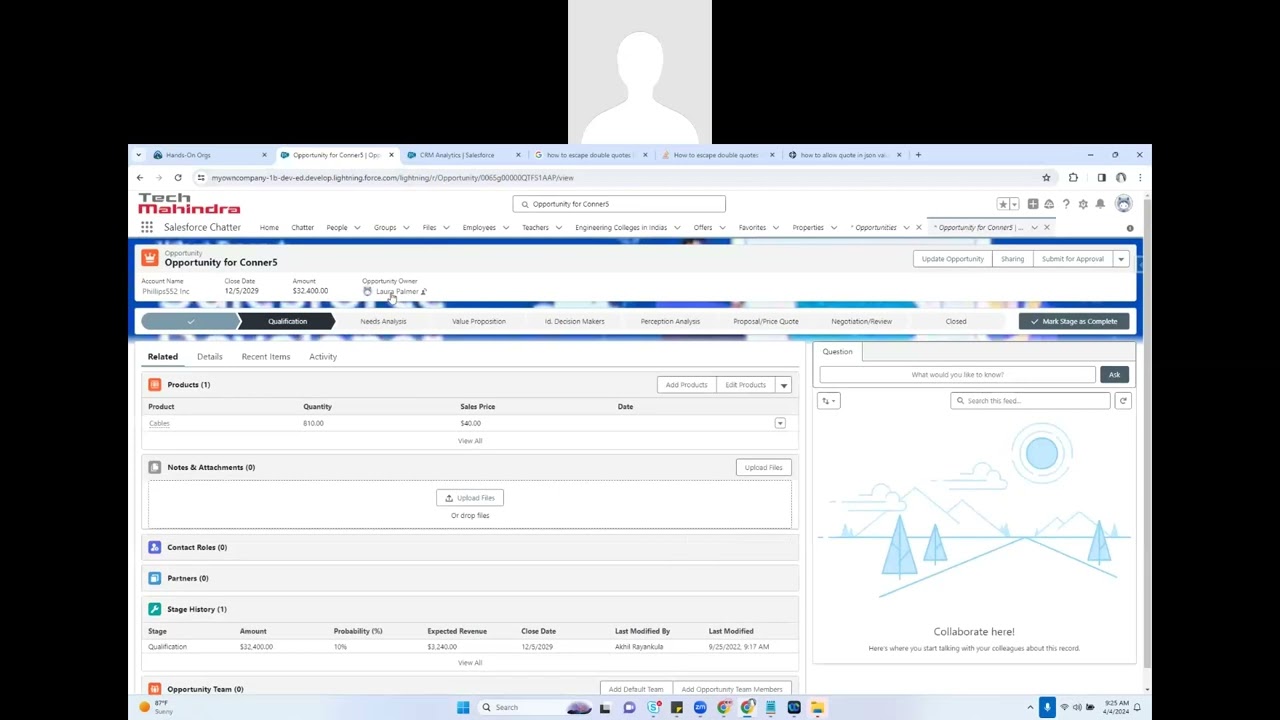Click Submit for Approval
This screenshot has width=1280, height=720.
pyautogui.click(x=1073, y=259)
